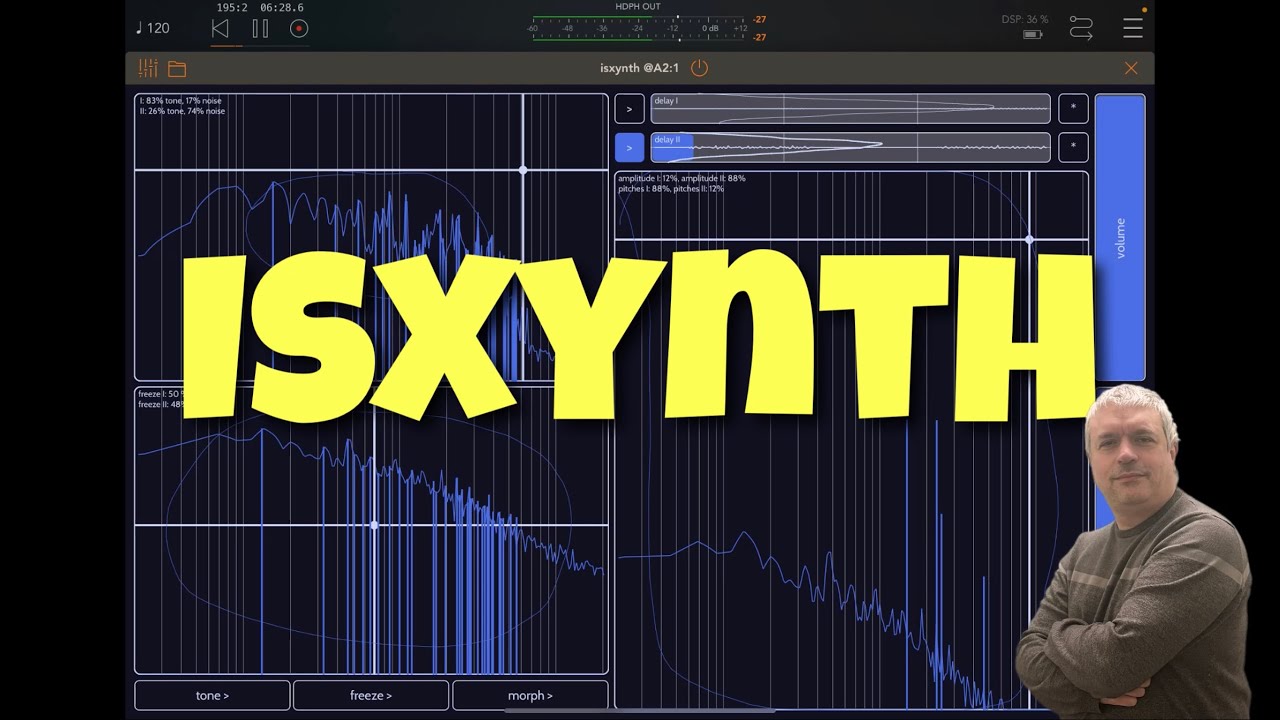Toggle the delay I arrow button
The height and width of the screenshot is (720, 1280).
point(629,109)
